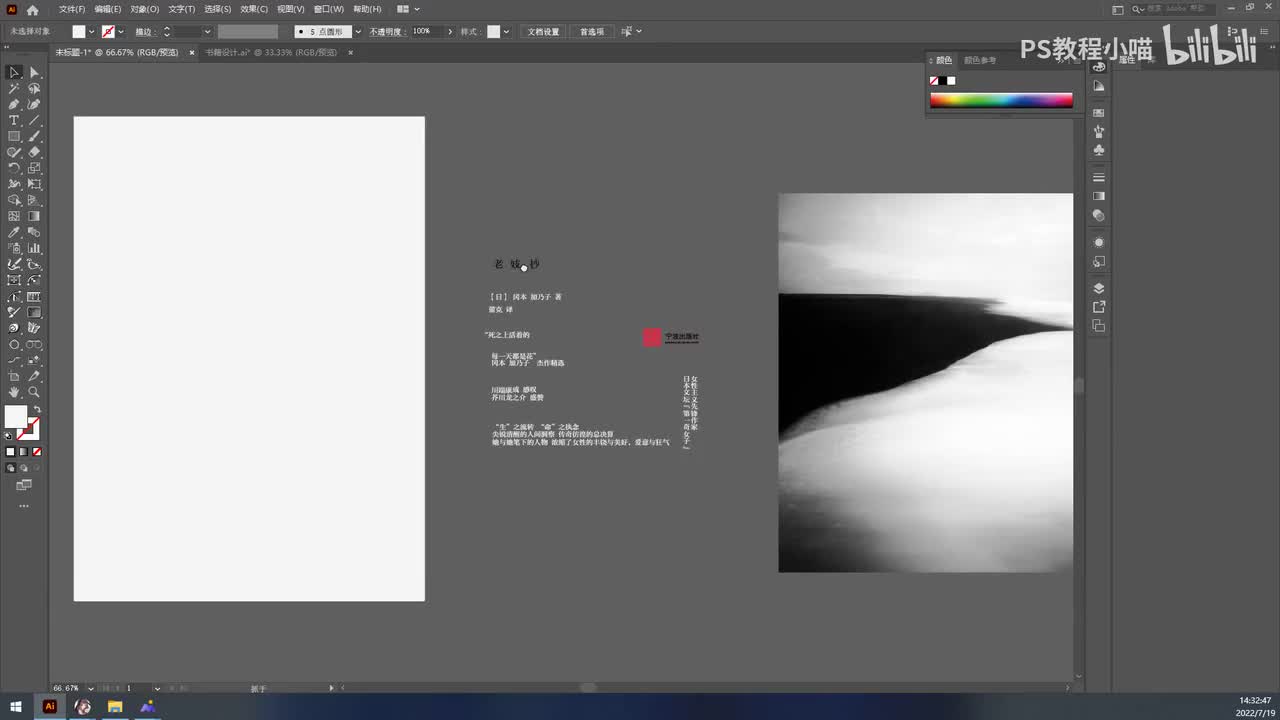
Task: Select the Zoom magnifier tool
Action: pyautogui.click(x=34, y=392)
